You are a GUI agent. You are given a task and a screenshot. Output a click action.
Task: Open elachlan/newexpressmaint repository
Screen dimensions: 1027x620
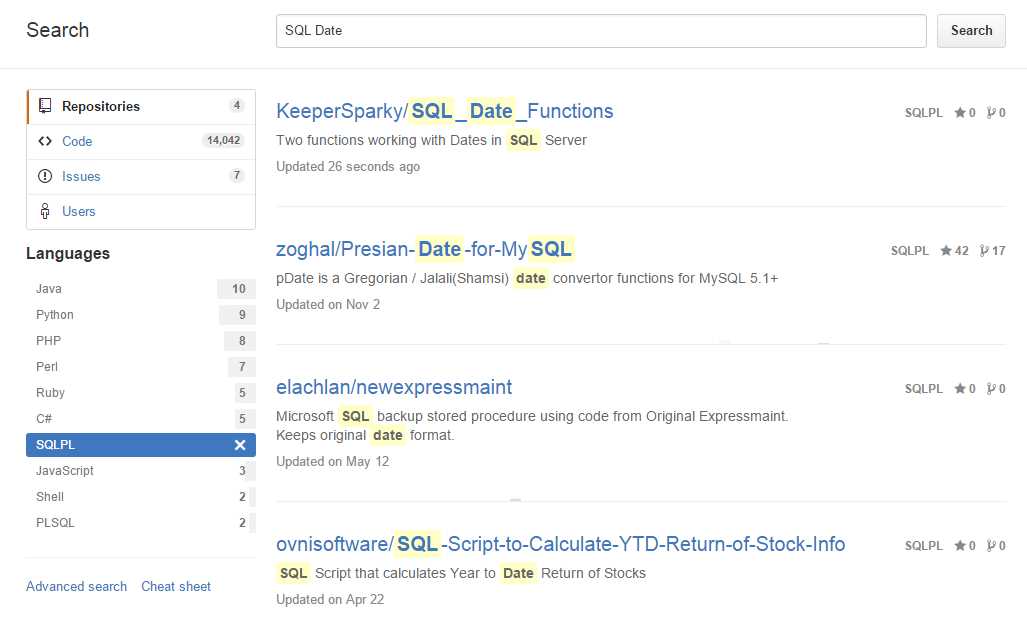pyautogui.click(x=394, y=387)
